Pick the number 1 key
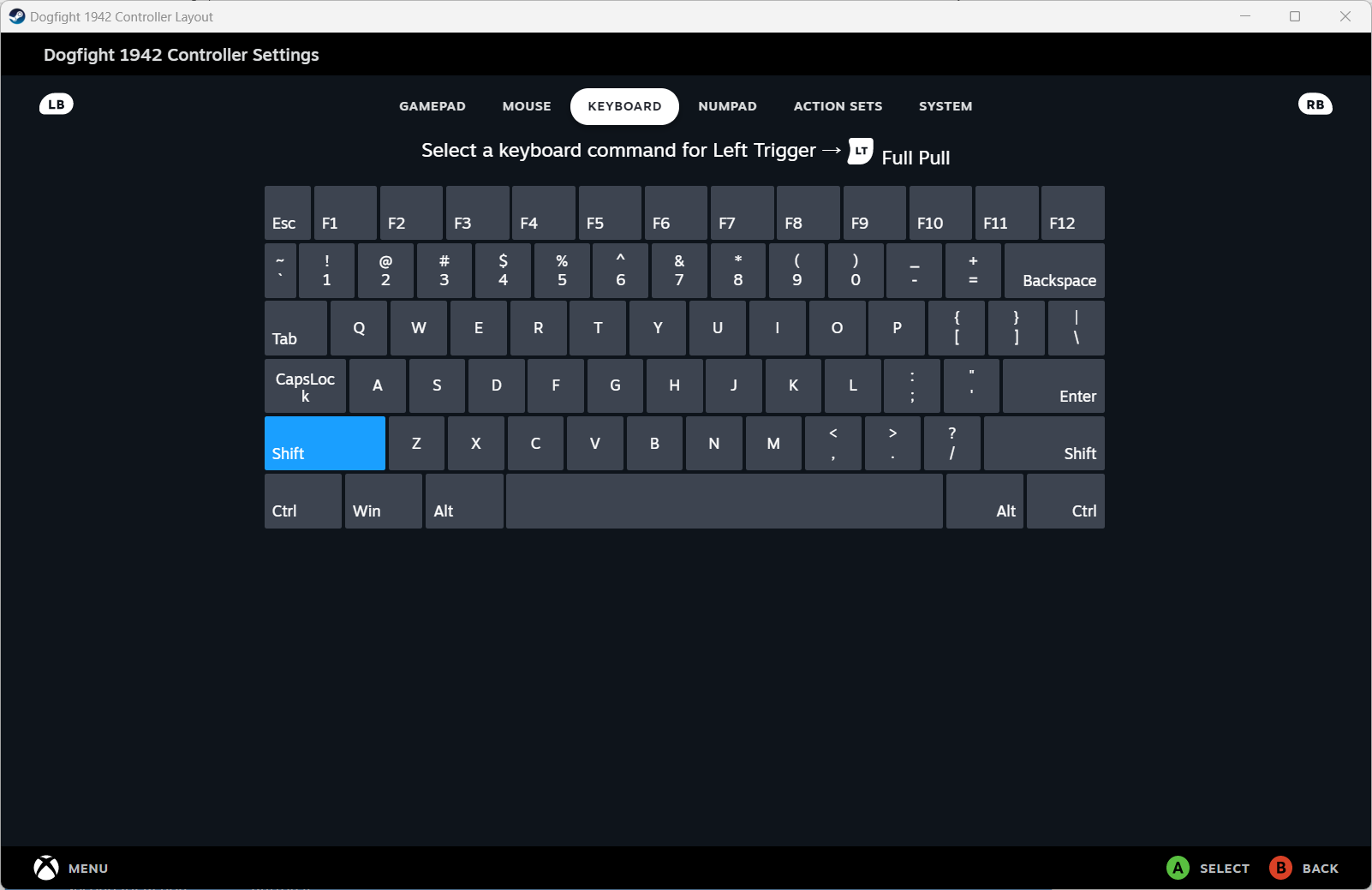Image resolution: width=1372 pixels, height=890 pixels. (327, 271)
